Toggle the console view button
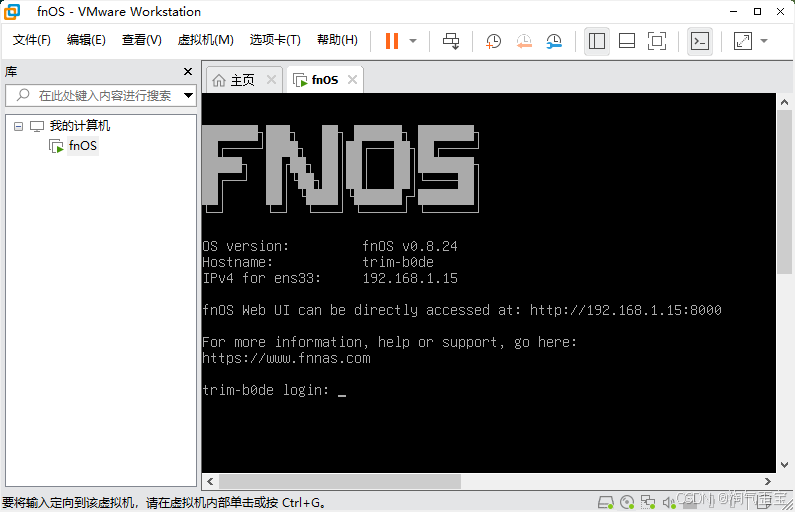The height and width of the screenshot is (512, 795). point(700,41)
